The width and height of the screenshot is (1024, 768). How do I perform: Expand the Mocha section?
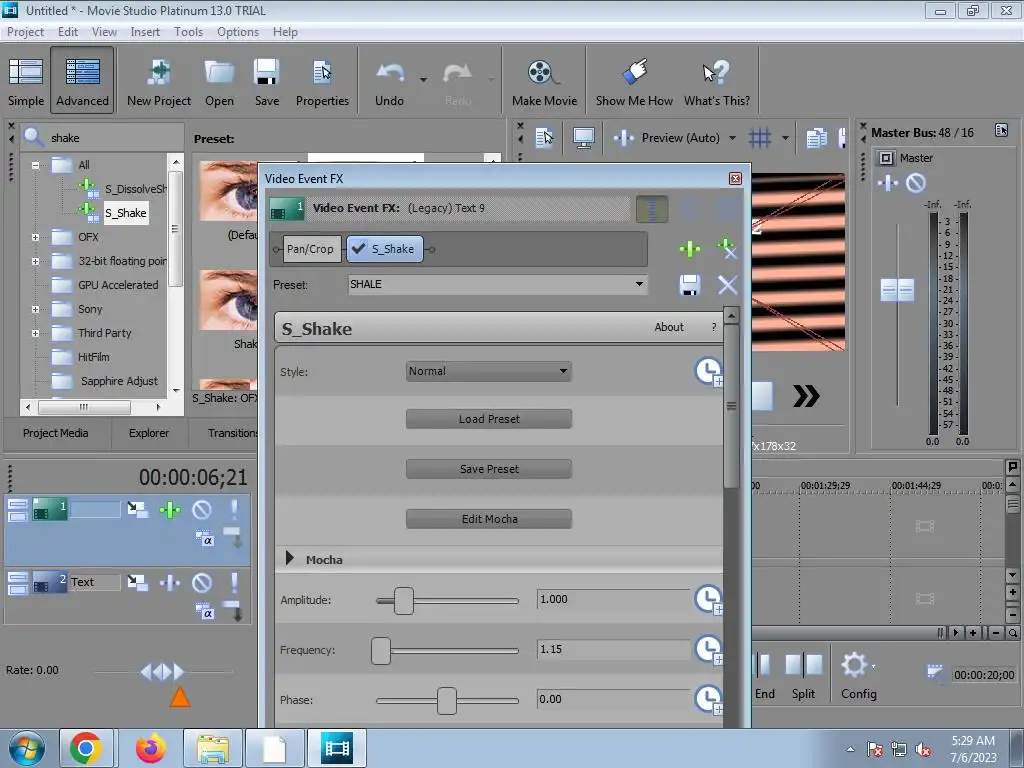[290, 558]
